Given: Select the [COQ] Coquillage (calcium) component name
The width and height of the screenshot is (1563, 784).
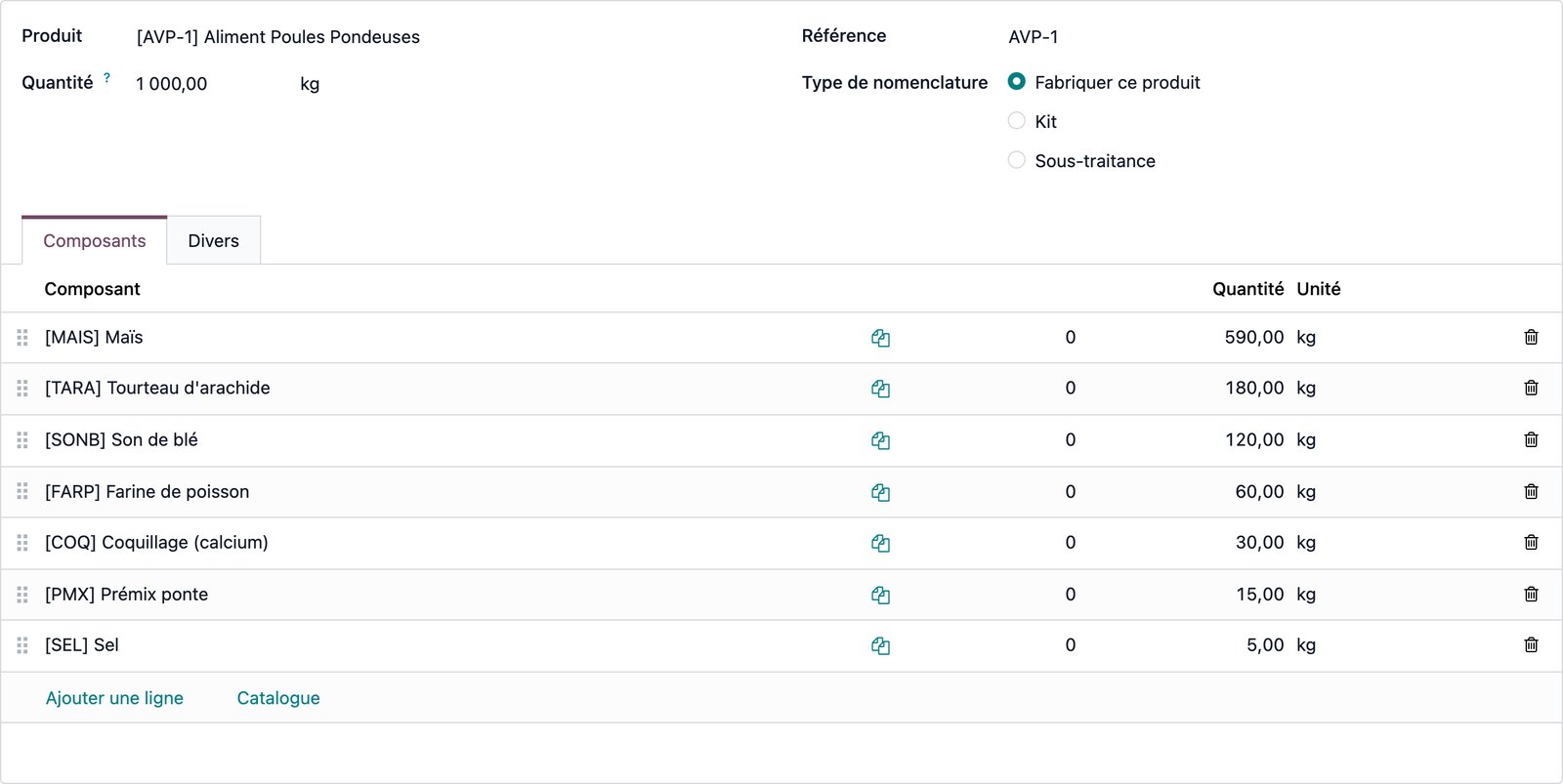Looking at the screenshot, I should tap(156, 542).
